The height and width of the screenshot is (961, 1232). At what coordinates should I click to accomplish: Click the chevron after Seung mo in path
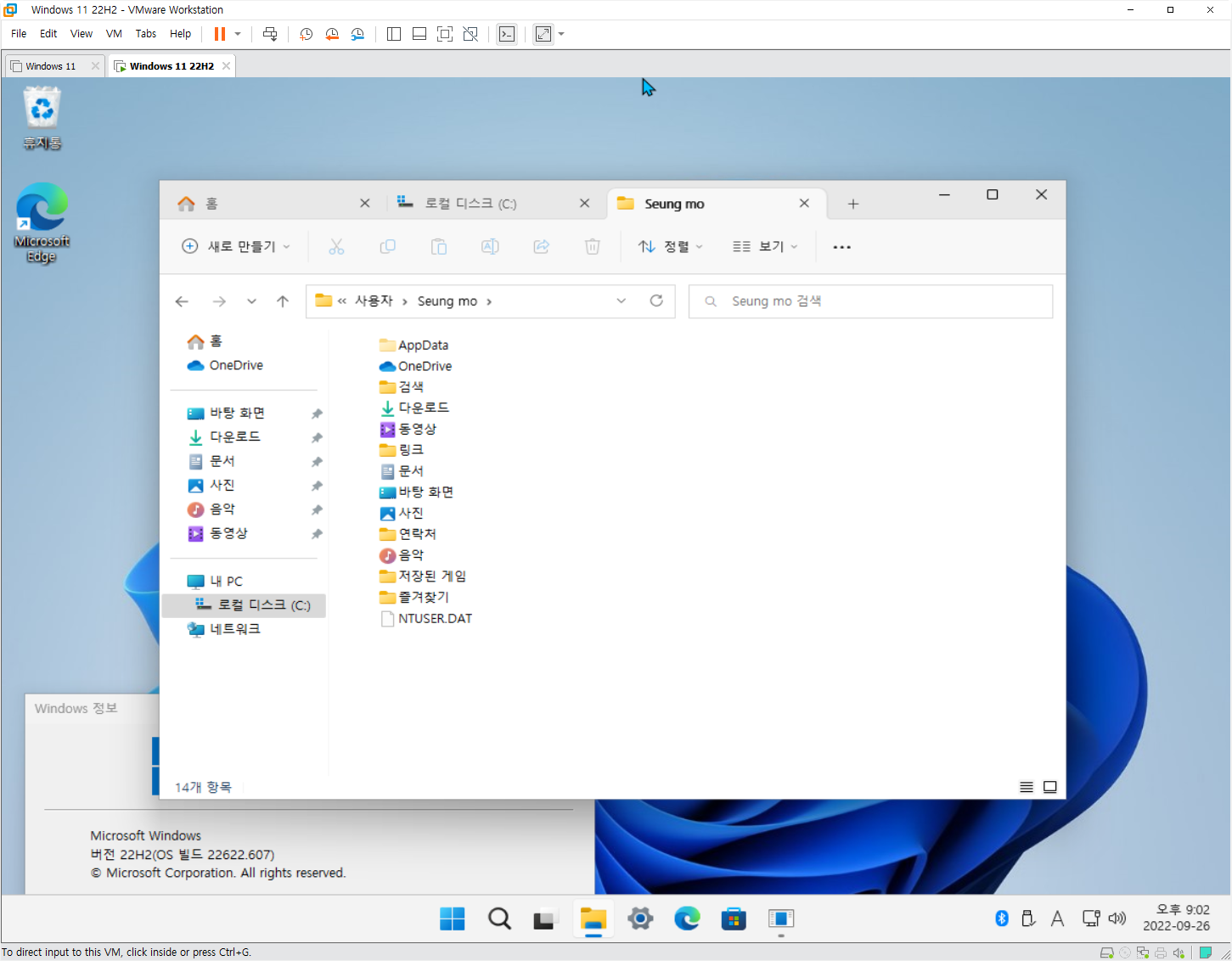pyautogui.click(x=489, y=301)
